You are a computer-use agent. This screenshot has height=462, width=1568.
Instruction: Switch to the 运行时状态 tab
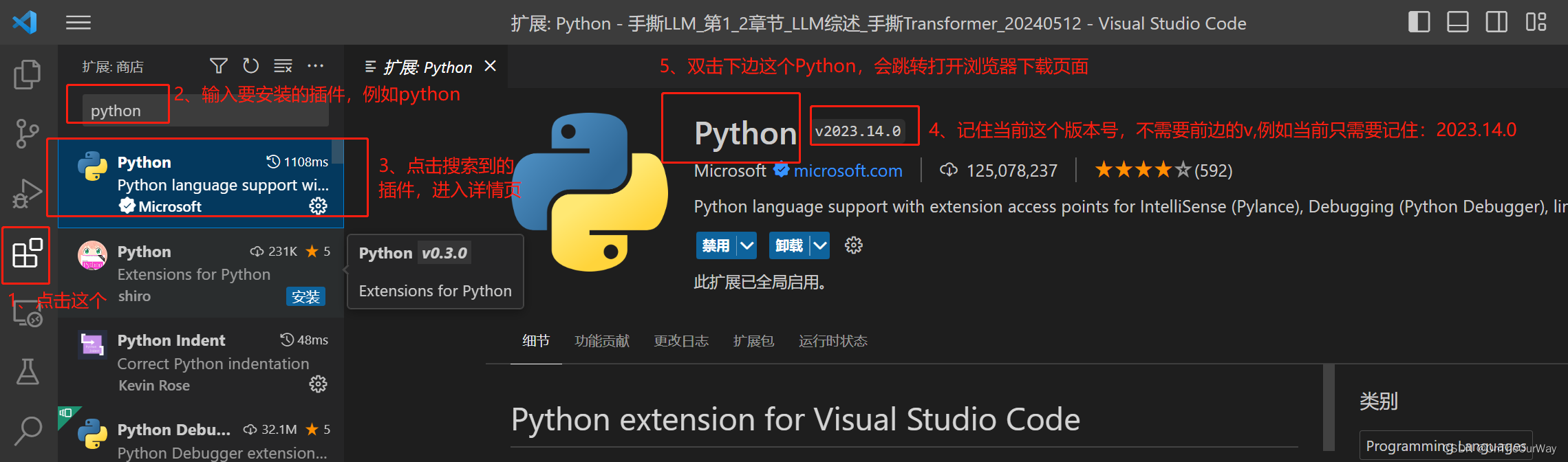(833, 341)
